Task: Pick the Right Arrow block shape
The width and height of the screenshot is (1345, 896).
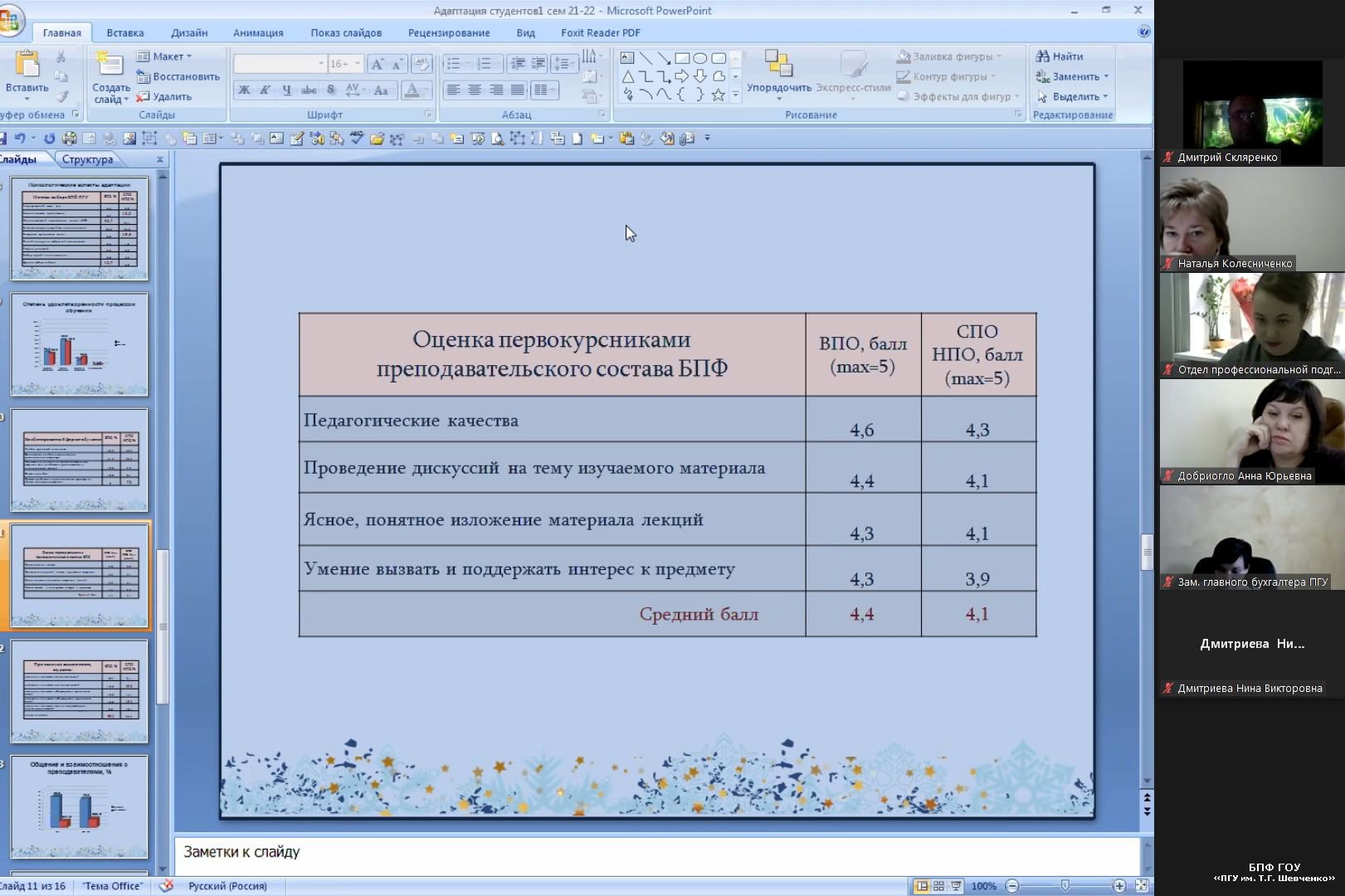Action: point(682,76)
